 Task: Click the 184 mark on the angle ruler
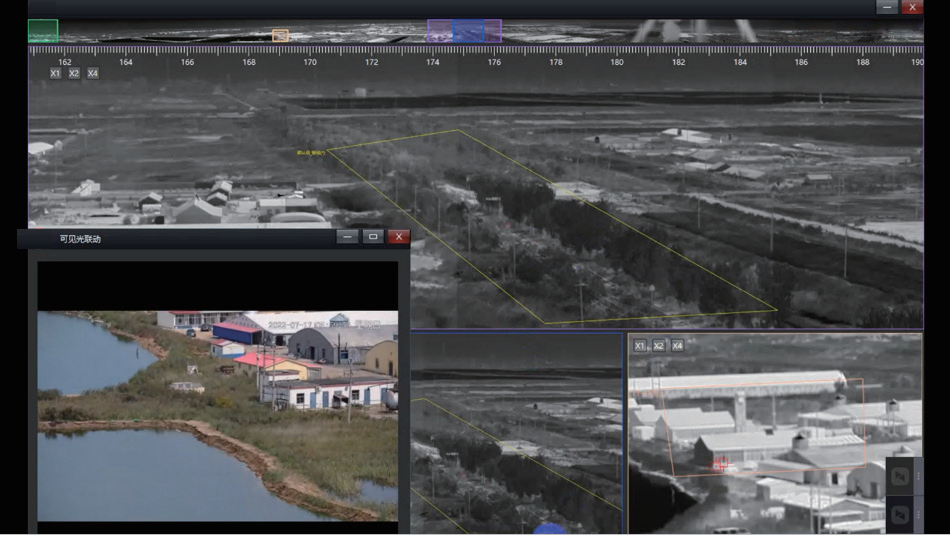[740, 62]
